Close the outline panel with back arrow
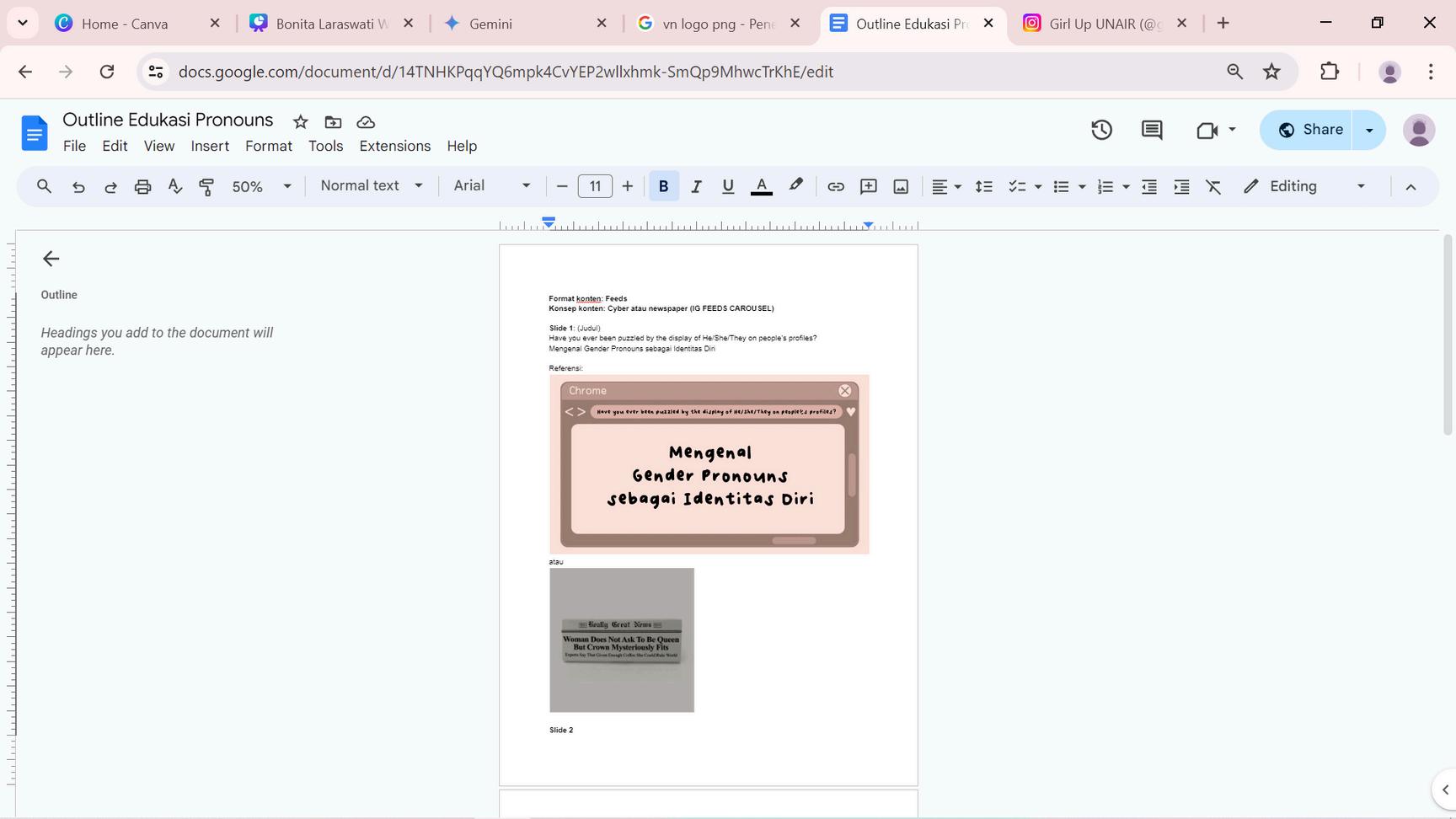1456x819 pixels. coord(51,259)
